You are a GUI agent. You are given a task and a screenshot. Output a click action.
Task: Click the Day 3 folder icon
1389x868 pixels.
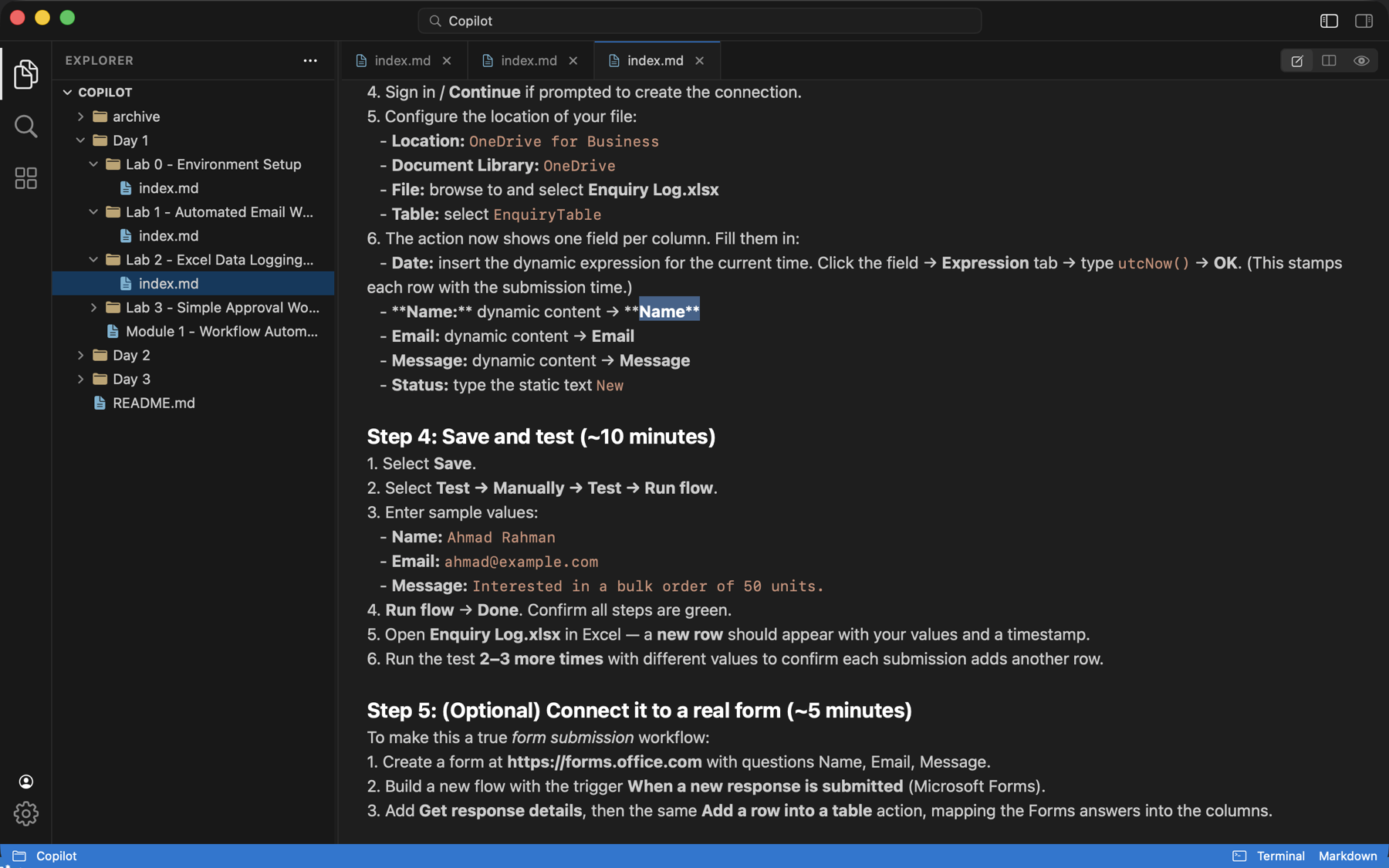point(100,380)
